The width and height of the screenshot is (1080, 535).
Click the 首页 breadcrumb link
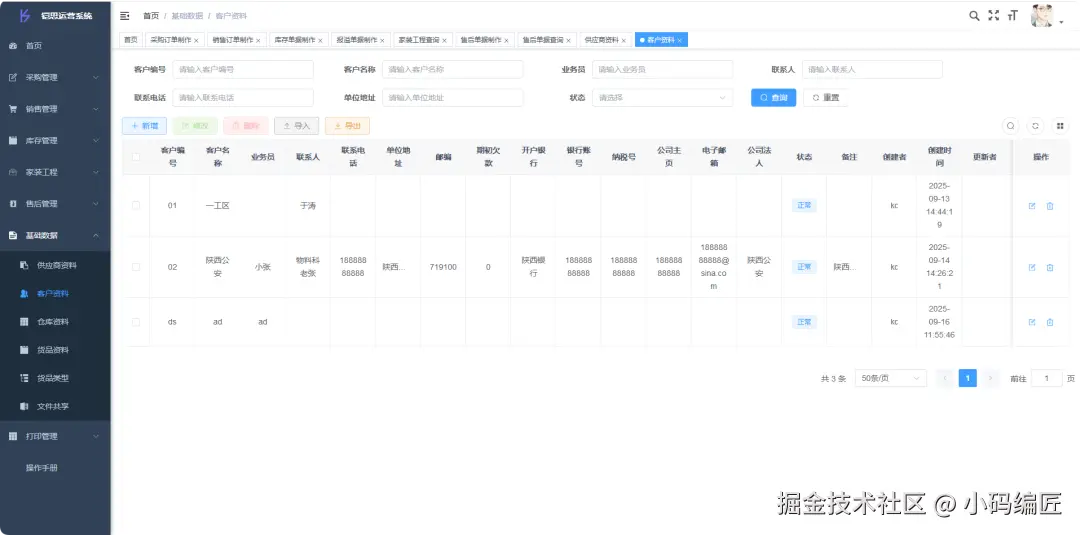click(151, 16)
